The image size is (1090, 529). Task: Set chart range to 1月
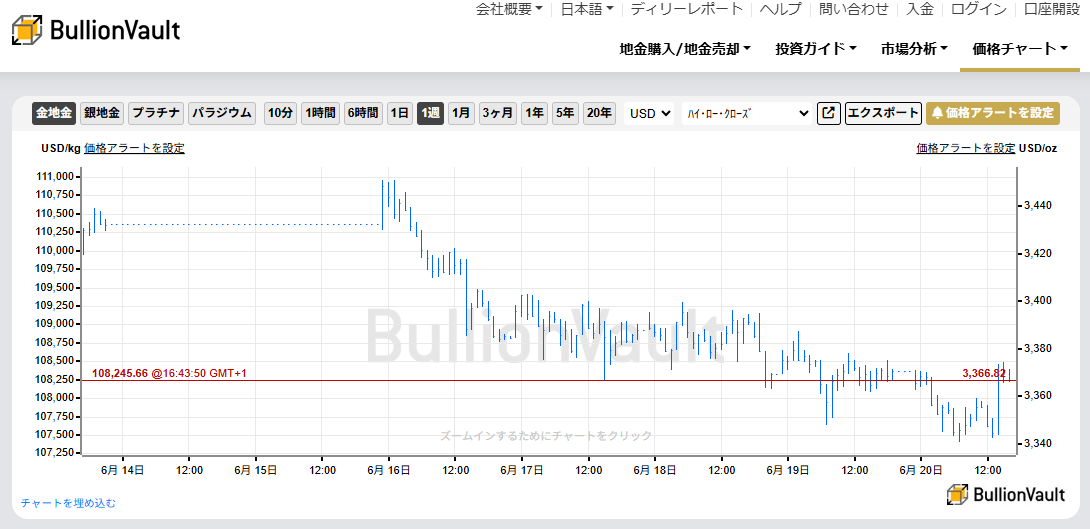click(461, 113)
